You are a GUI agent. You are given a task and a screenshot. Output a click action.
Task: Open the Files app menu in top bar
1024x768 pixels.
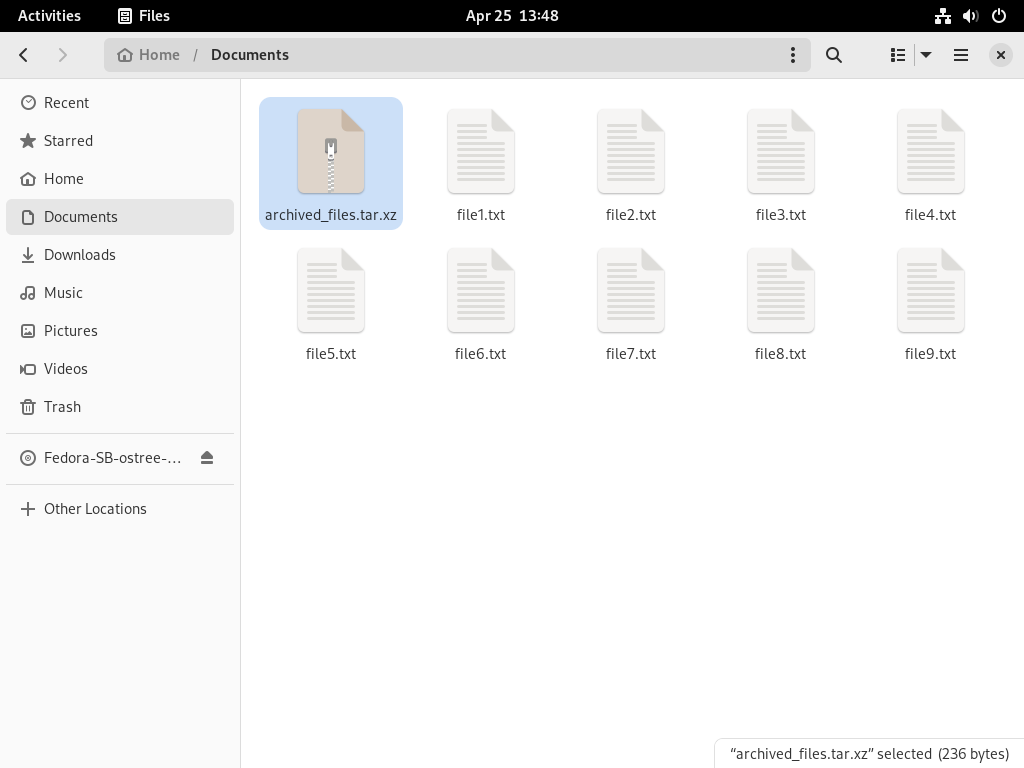(144, 16)
